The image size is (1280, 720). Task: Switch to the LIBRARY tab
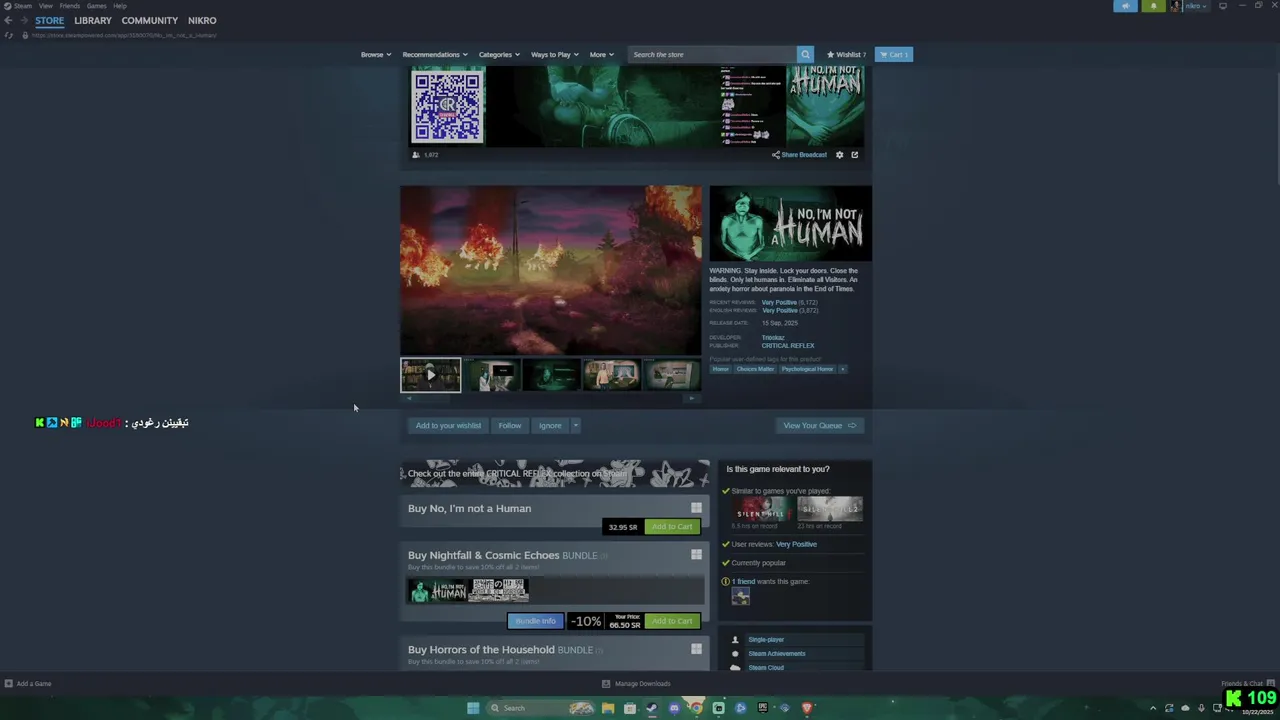[93, 20]
